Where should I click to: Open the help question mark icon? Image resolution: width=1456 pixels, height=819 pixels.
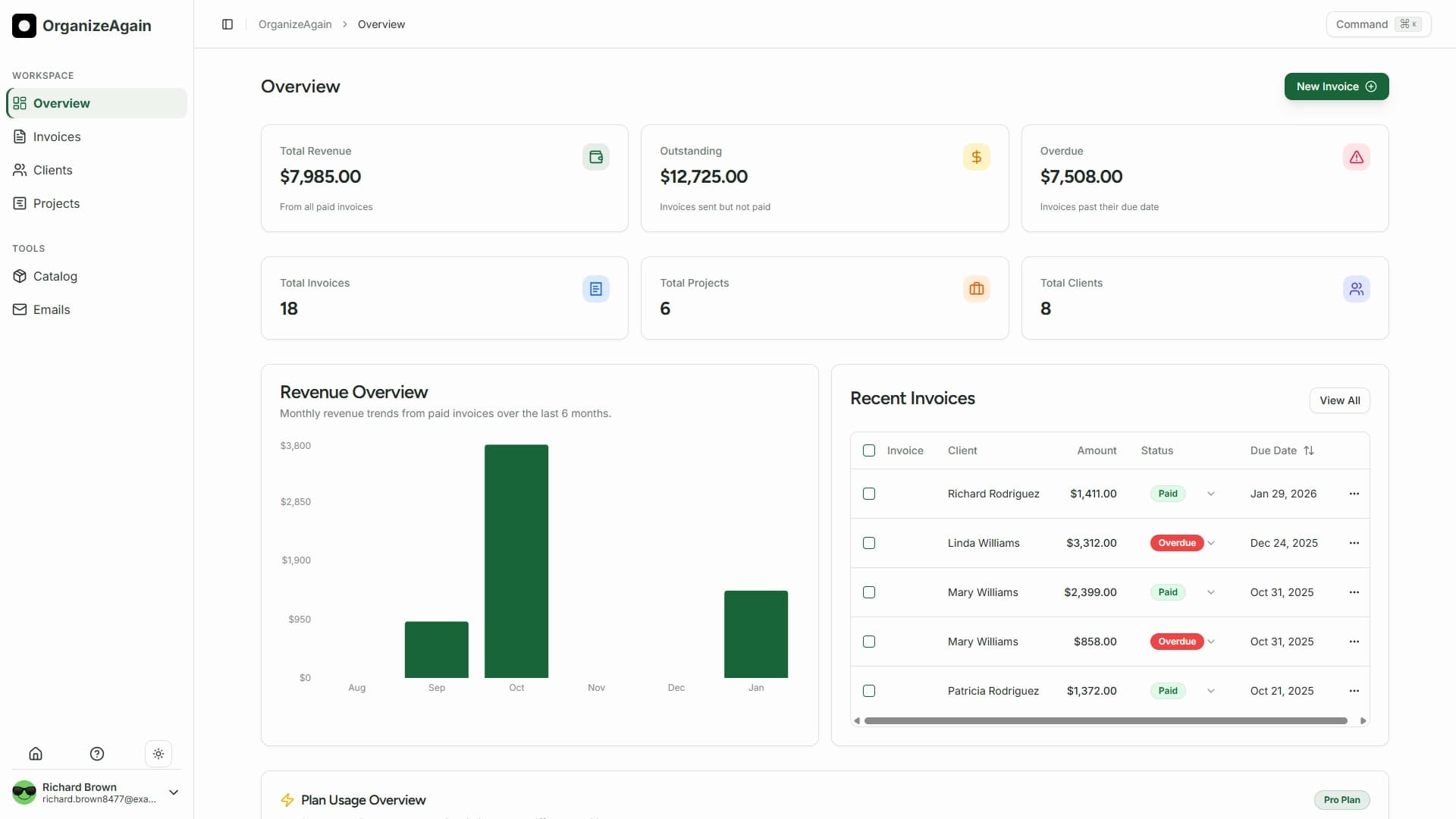tap(97, 754)
